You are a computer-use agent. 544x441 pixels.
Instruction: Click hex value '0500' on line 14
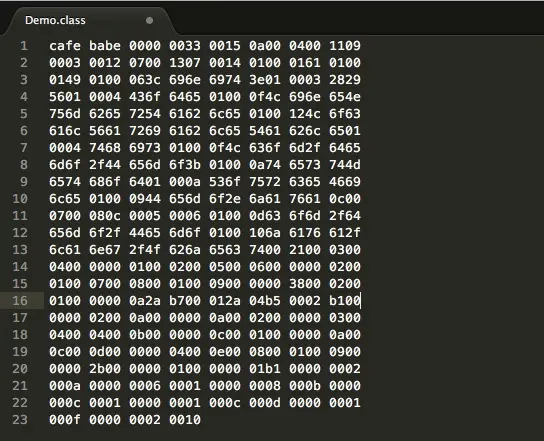pos(225,266)
